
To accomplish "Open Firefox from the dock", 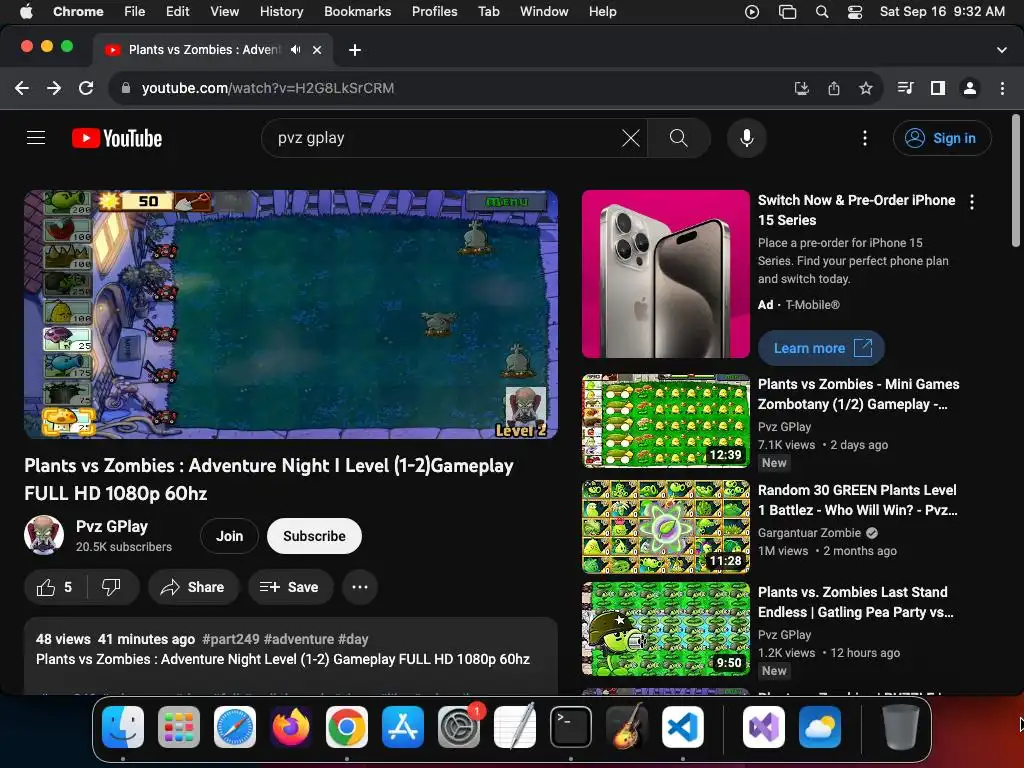I will click(x=291, y=727).
